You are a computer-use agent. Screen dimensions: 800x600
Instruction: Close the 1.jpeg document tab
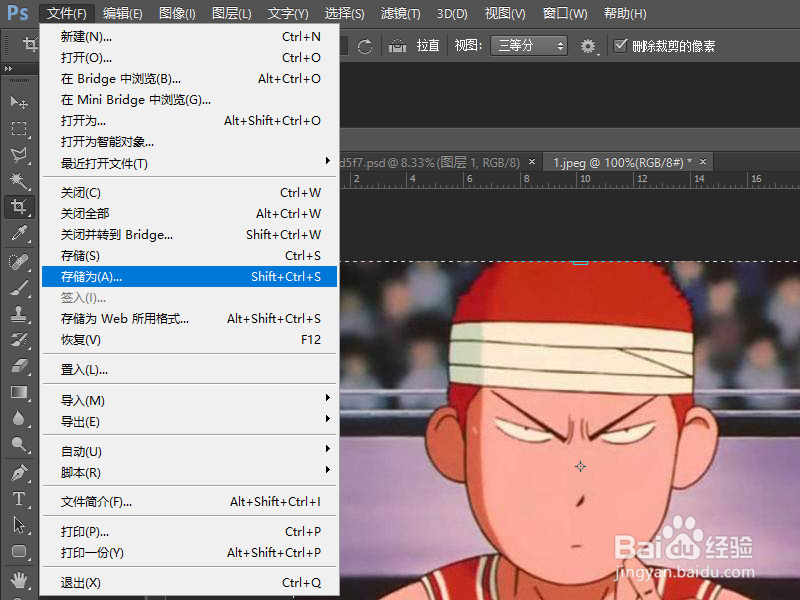703,162
